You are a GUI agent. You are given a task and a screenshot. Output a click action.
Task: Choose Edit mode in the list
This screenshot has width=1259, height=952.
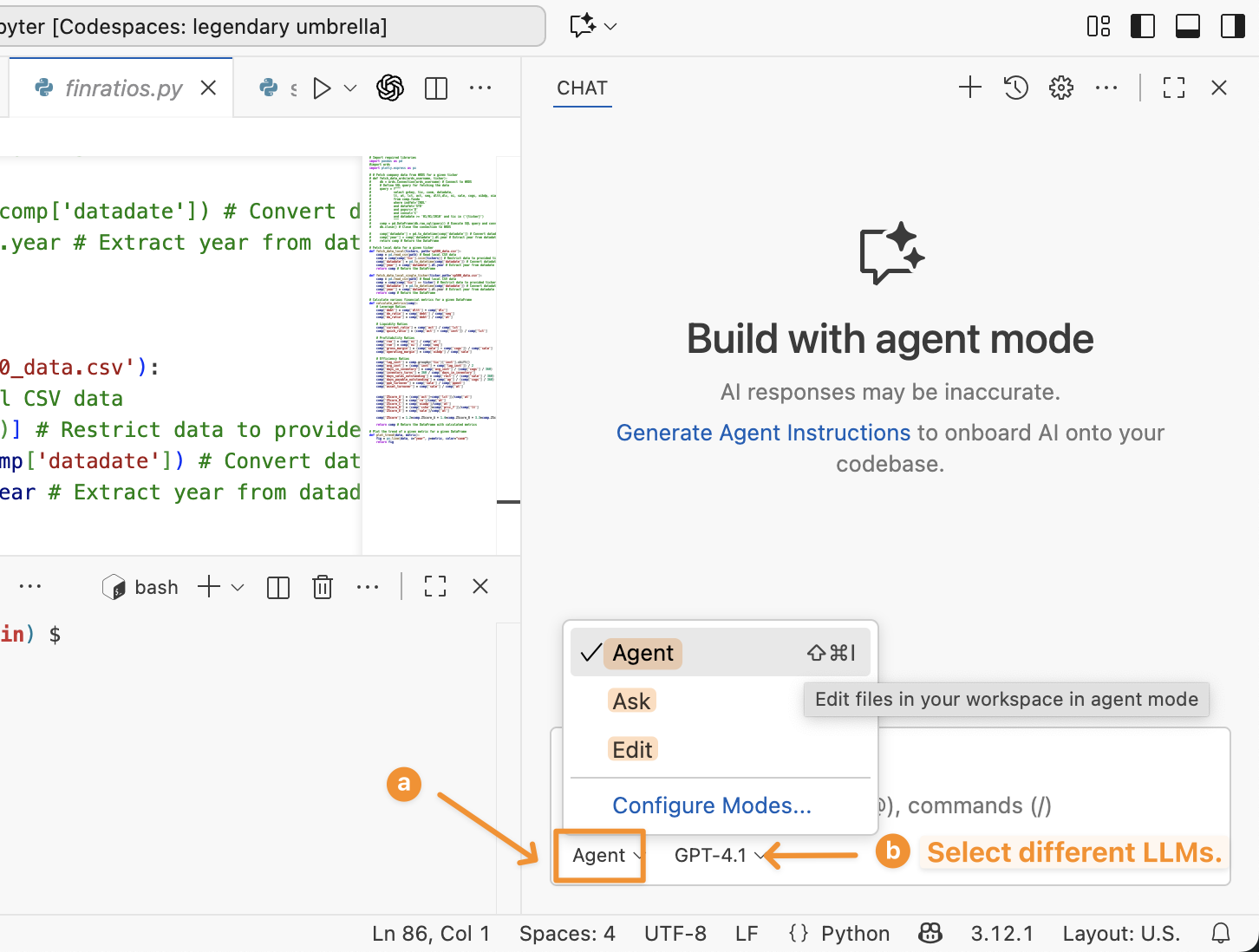click(x=632, y=750)
